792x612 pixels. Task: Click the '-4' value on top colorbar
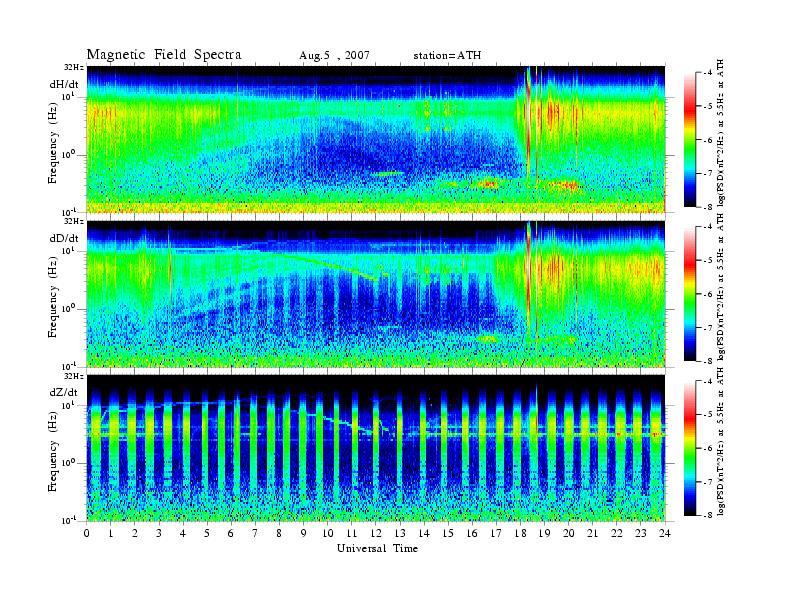(706, 73)
